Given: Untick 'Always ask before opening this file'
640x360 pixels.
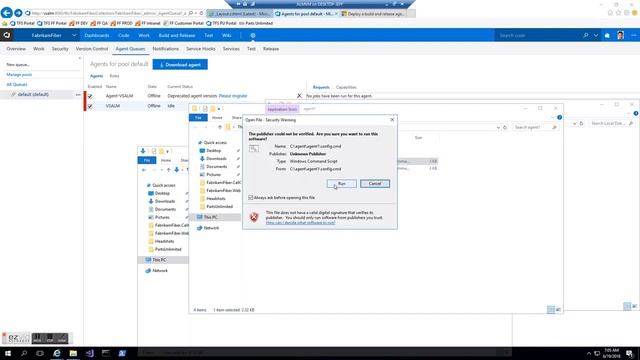Looking at the screenshot, I should click(251, 198).
